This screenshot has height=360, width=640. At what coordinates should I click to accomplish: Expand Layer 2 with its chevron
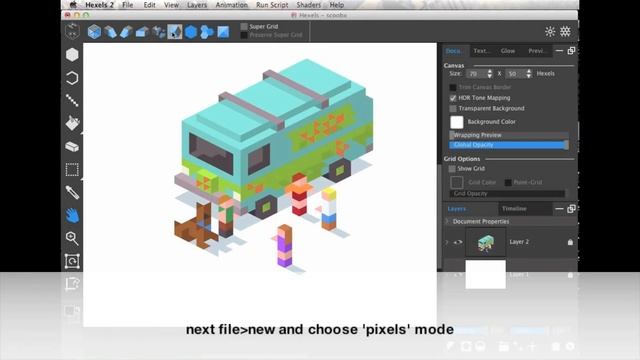(447, 242)
